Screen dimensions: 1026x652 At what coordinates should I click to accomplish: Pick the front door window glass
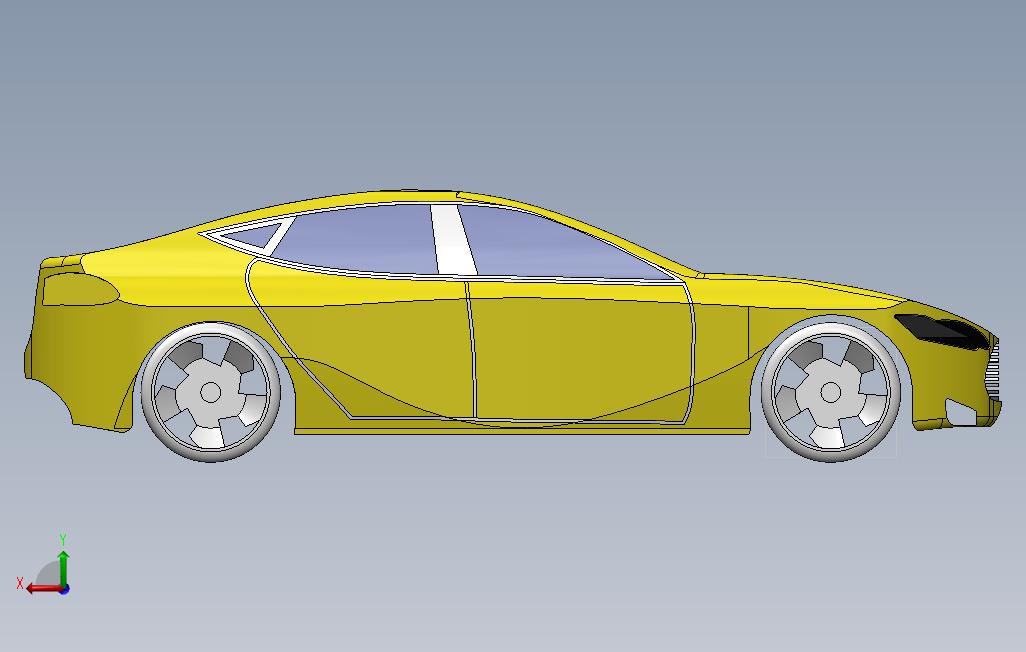click(x=556, y=245)
